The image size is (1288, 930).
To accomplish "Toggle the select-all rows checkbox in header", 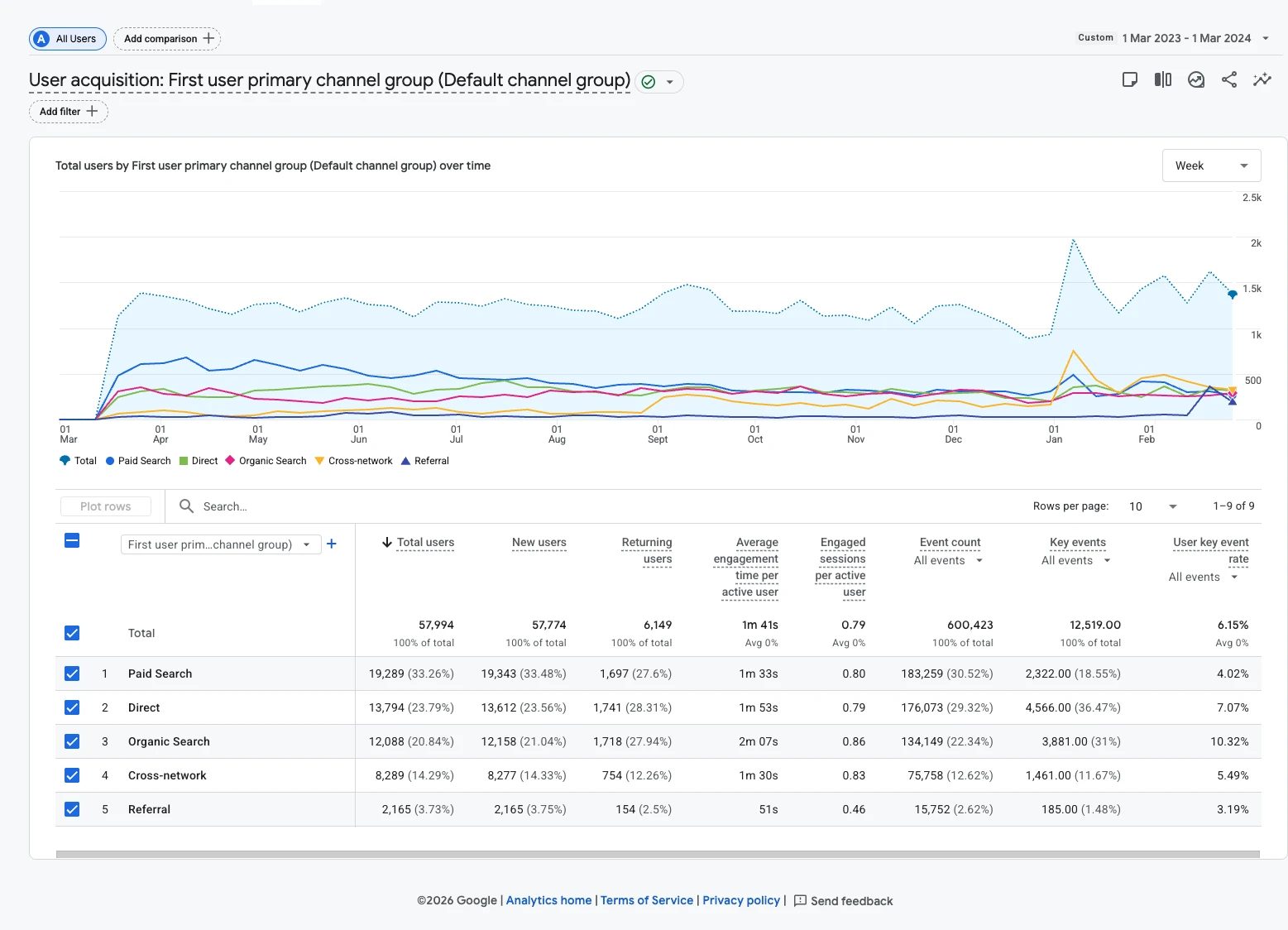I will point(72,540).
